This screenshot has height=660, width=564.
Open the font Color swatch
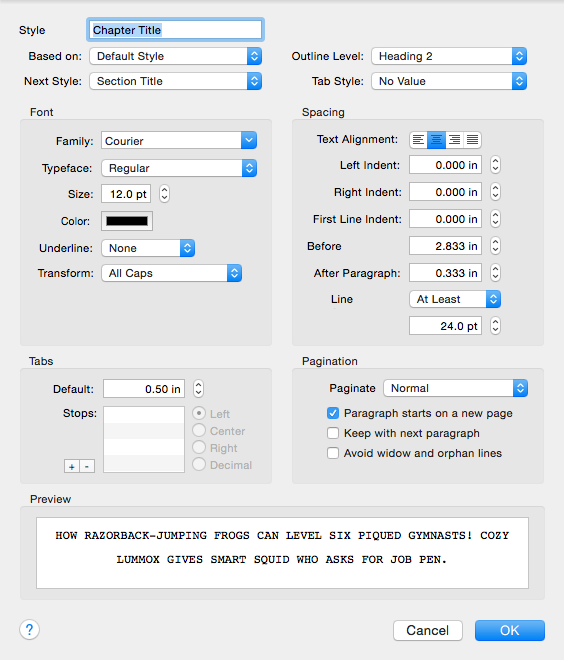click(127, 221)
